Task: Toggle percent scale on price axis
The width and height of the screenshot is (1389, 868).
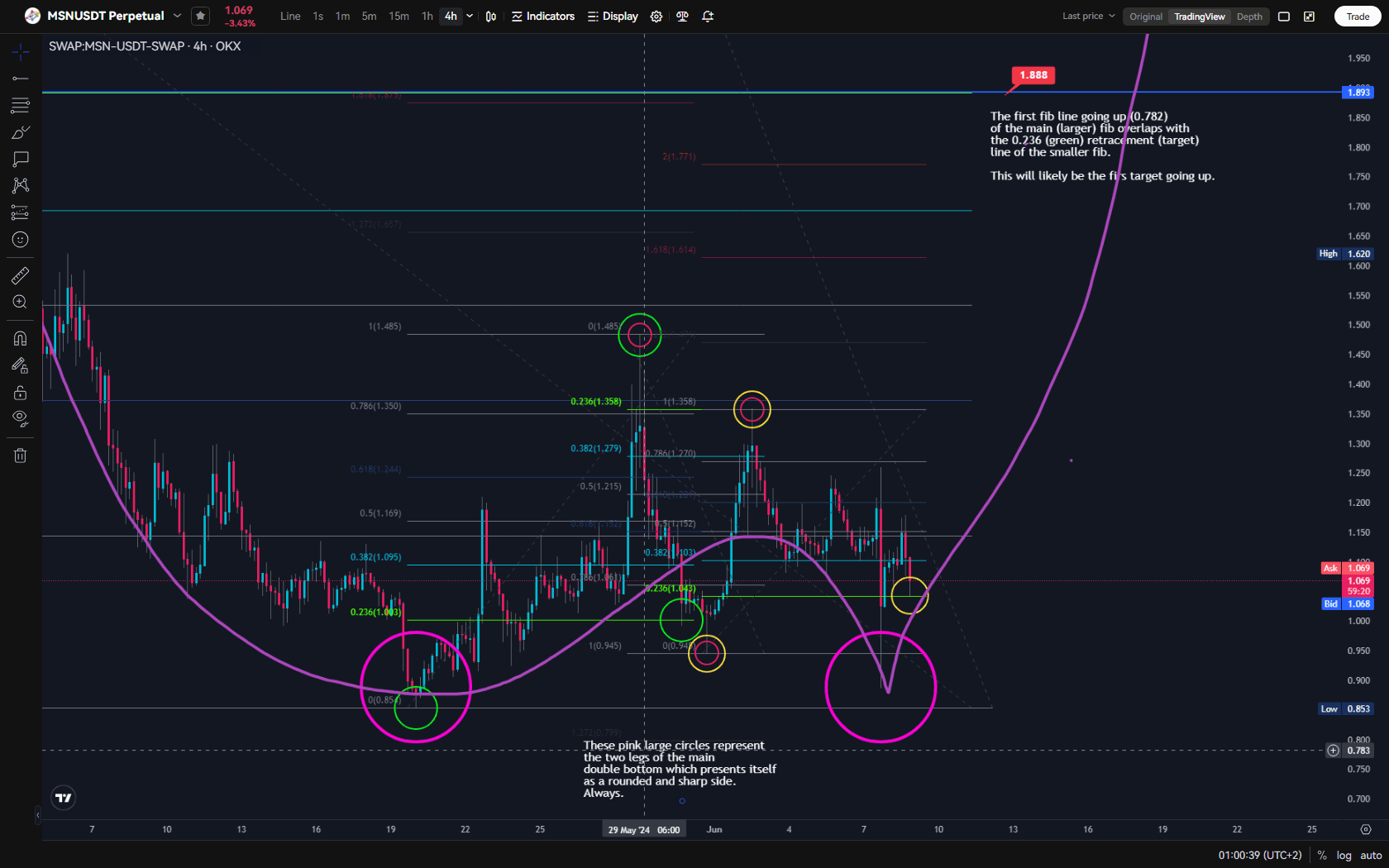Action: point(1322,856)
